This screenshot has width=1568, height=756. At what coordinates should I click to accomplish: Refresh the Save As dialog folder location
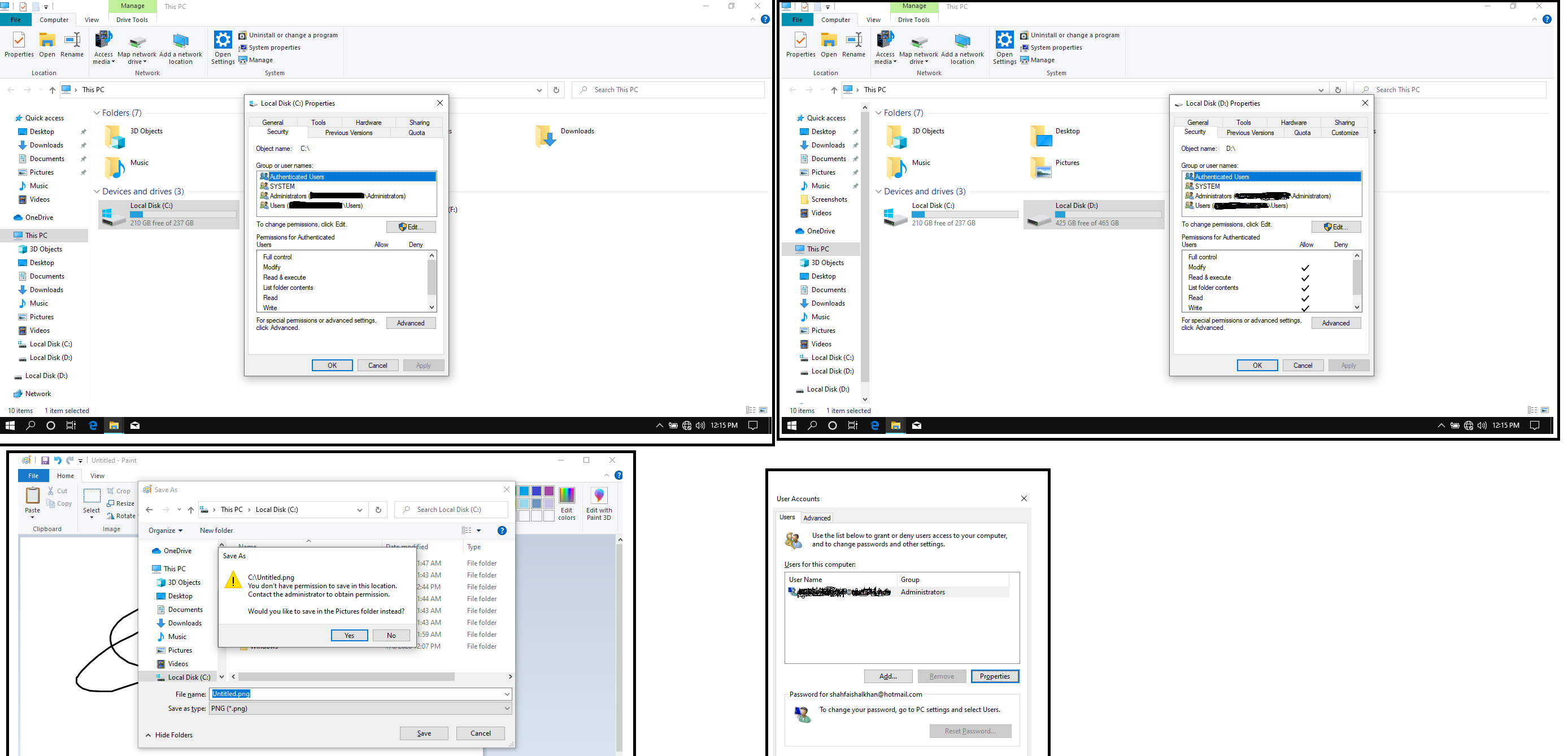coord(378,510)
